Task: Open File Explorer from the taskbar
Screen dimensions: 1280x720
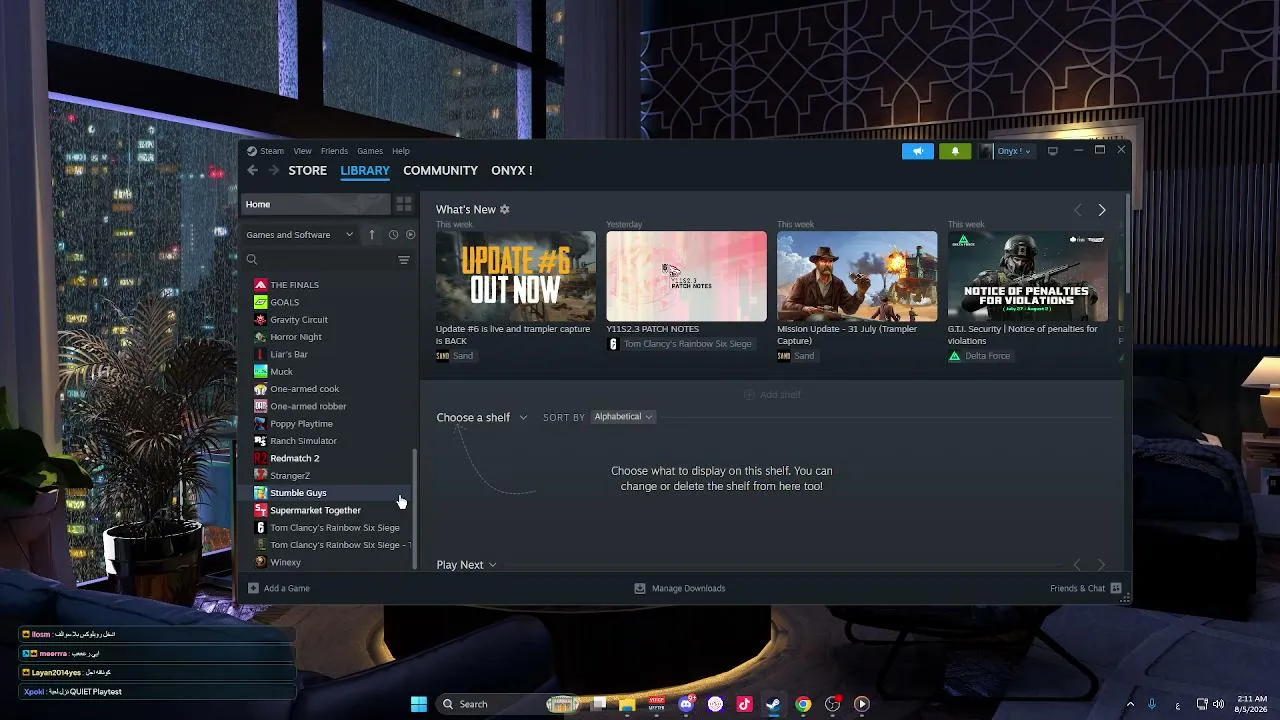Action: click(x=627, y=704)
